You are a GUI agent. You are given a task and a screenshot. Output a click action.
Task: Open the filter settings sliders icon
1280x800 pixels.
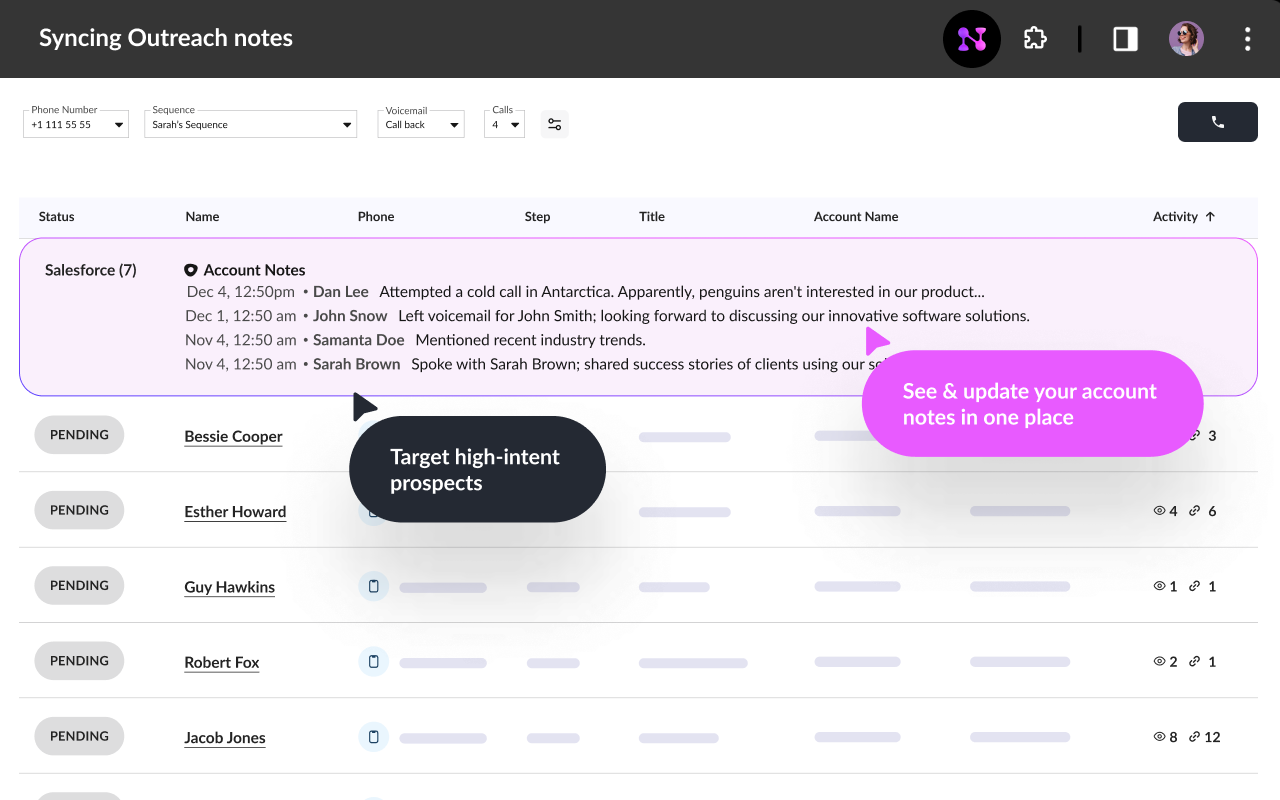(x=554, y=124)
